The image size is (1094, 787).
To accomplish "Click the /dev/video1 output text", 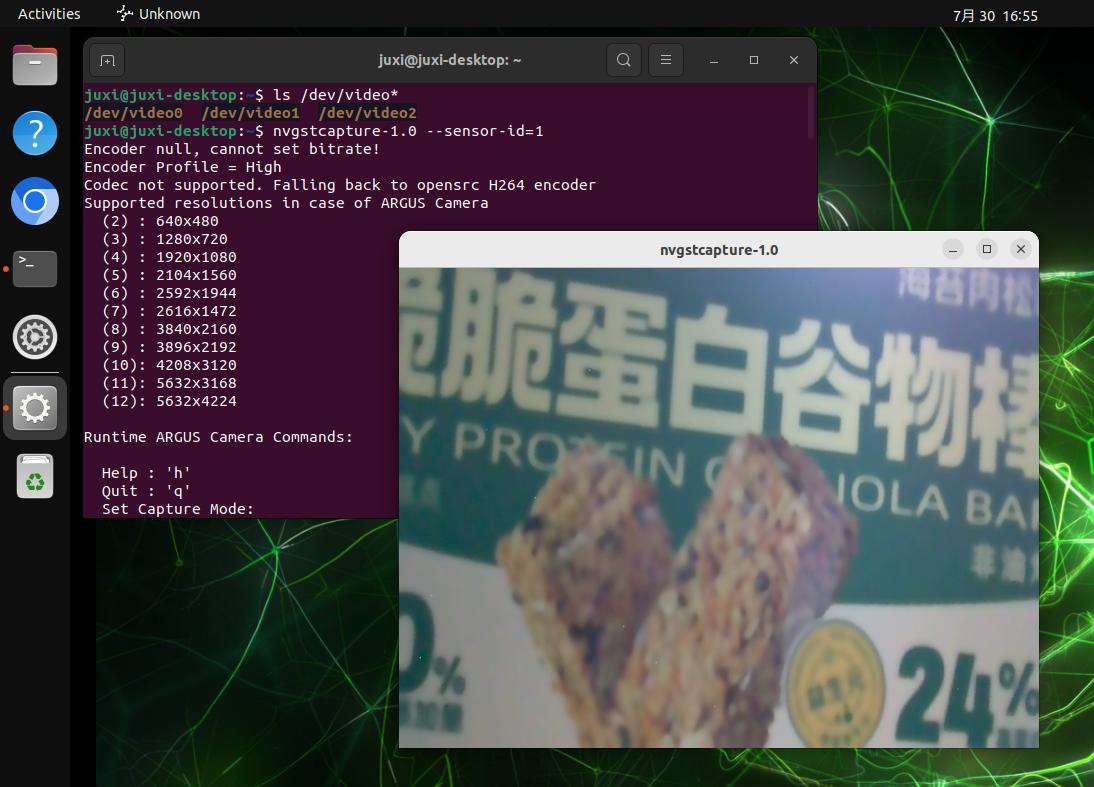I will 250,113.
